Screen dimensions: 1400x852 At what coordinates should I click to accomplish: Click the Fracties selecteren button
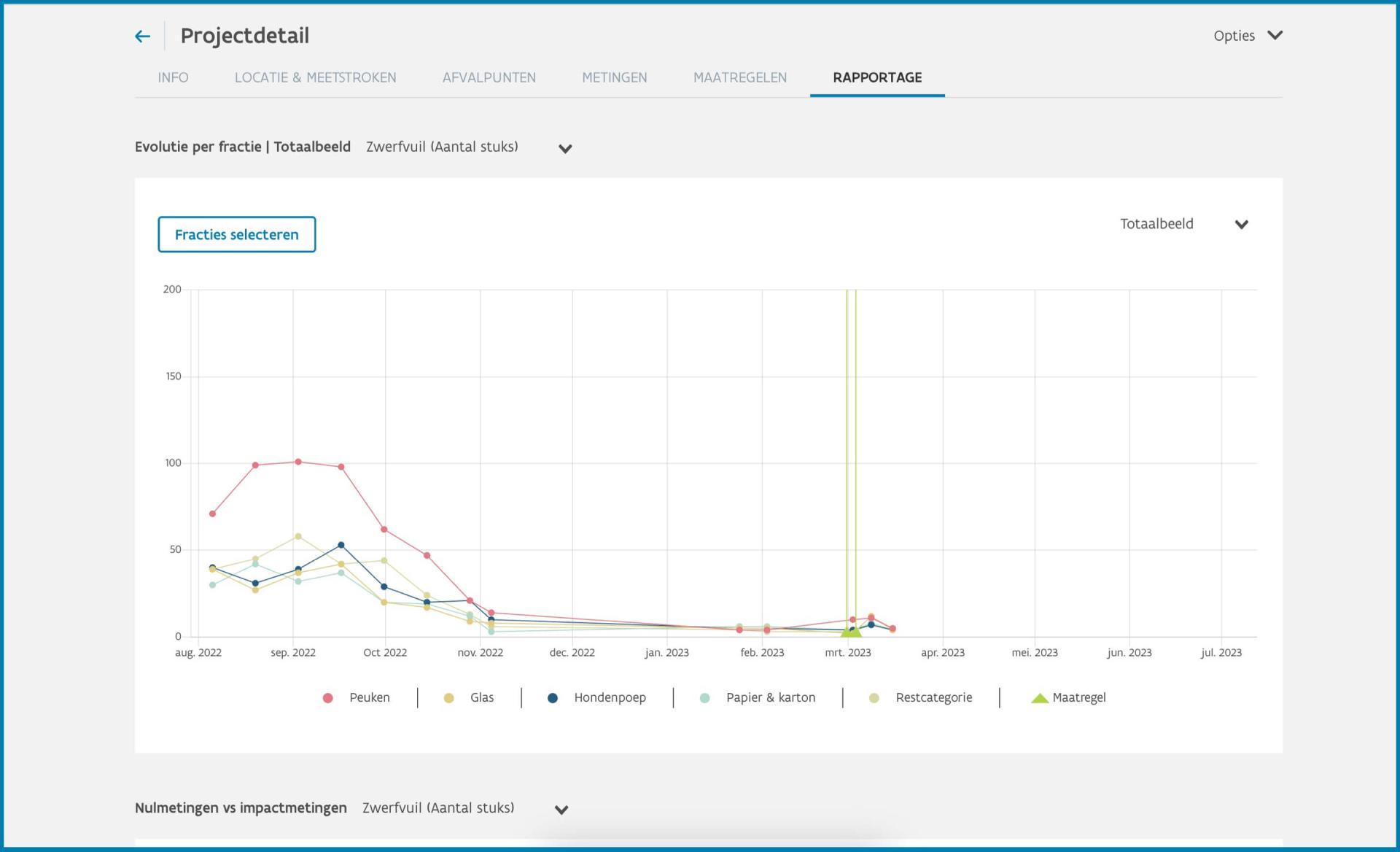coord(237,234)
